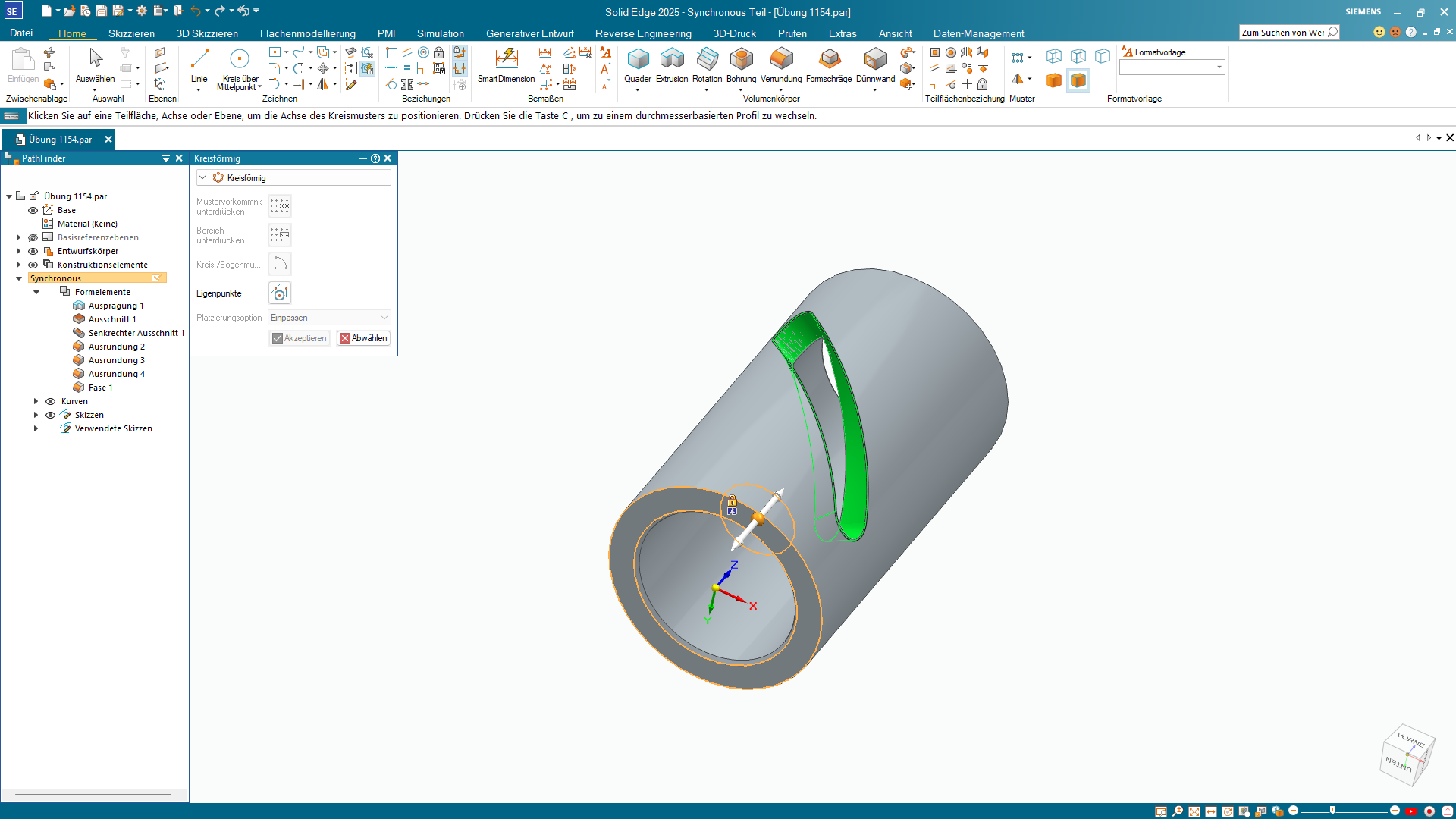Click the Save icon in quick access
This screenshot has height=819, width=1456.
pos(102,11)
